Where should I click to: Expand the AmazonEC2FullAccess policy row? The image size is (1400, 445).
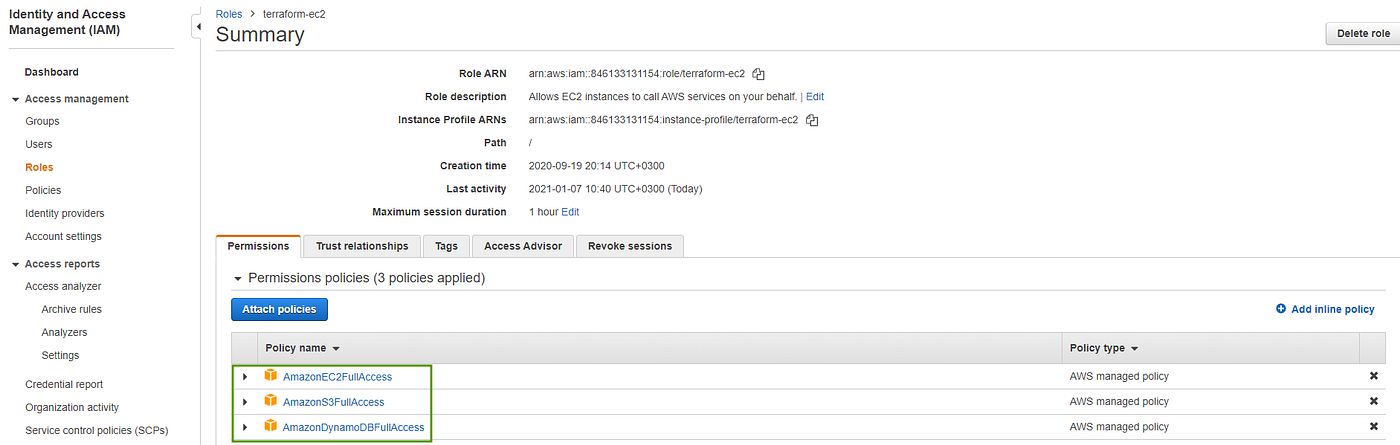pyautogui.click(x=245, y=376)
